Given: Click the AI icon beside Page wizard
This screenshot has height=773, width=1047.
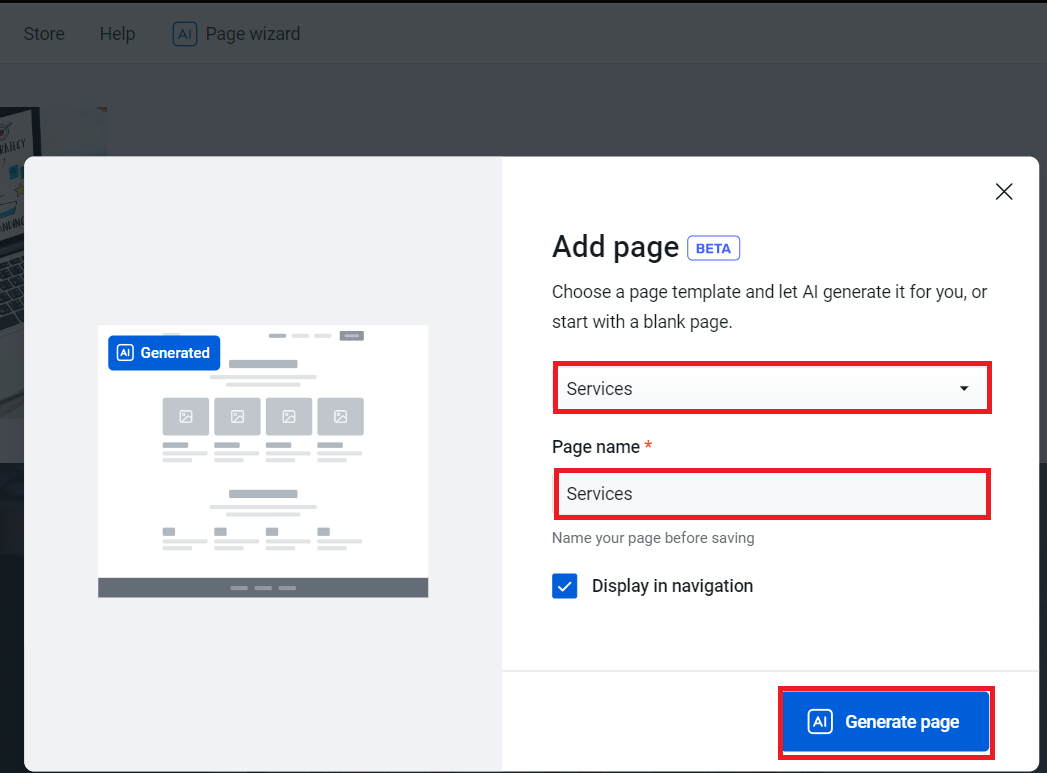Looking at the screenshot, I should click(x=184, y=34).
